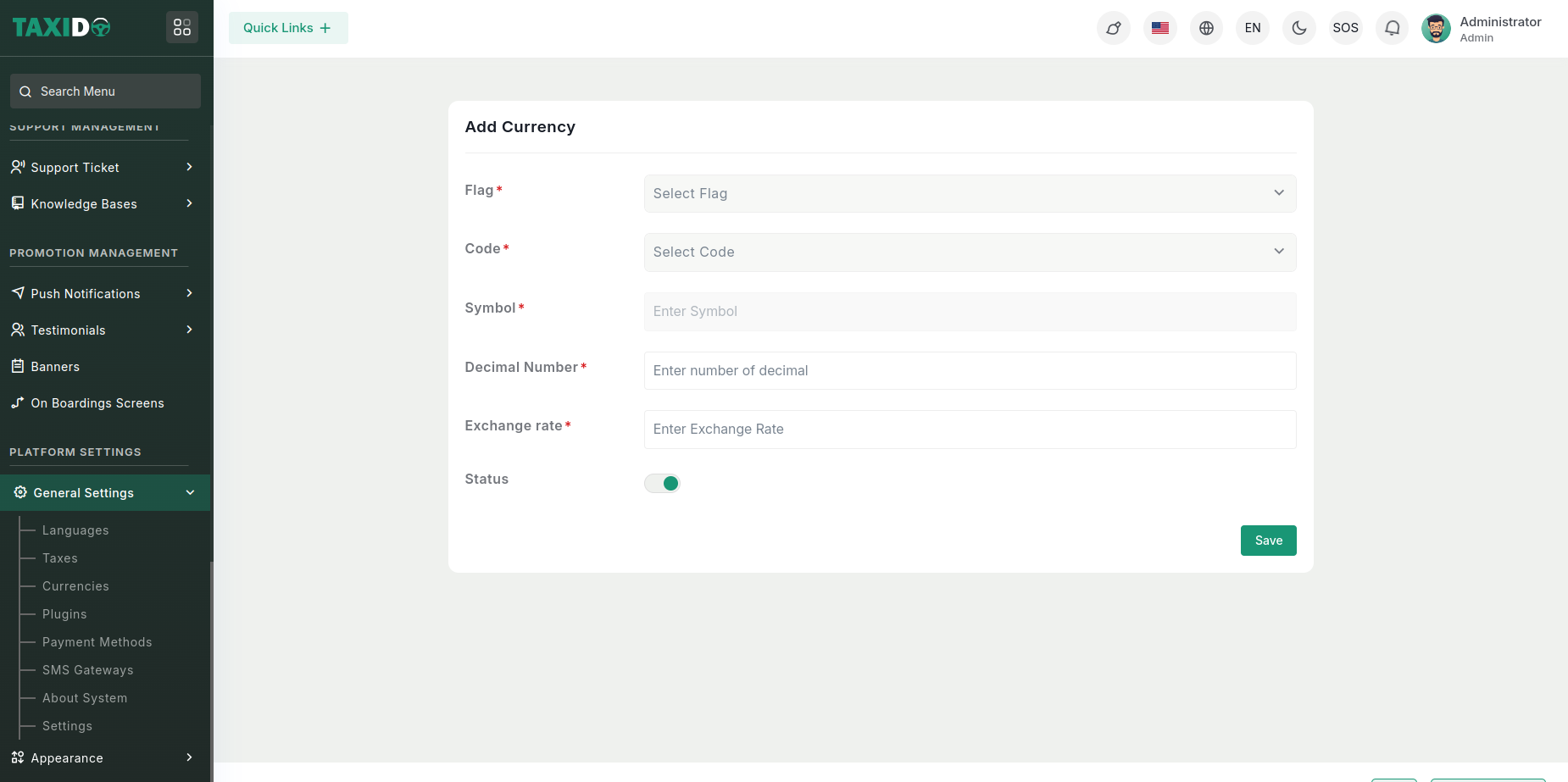Click the SOS alert icon
The image size is (1568, 782).
click(1345, 28)
